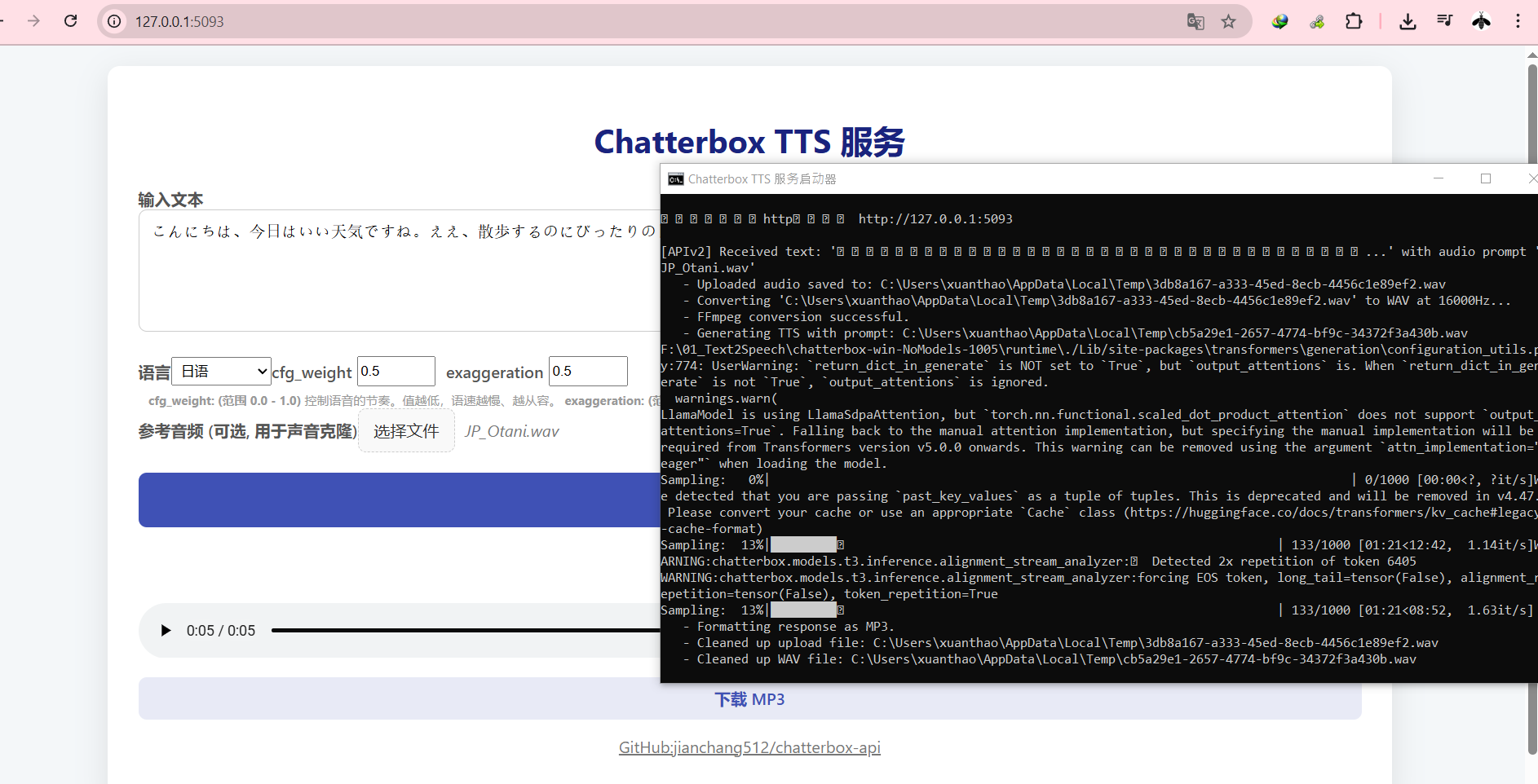The width and height of the screenshot is (1538, 784).
Task: Bookmark this page with the star icon
Action: click(1228, 22)
